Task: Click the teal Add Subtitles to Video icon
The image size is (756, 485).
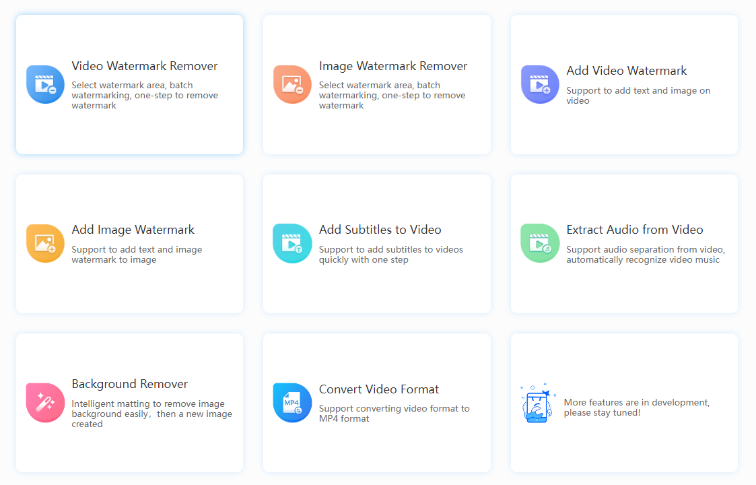Action: pyautogui.click(x=292, y=243)
